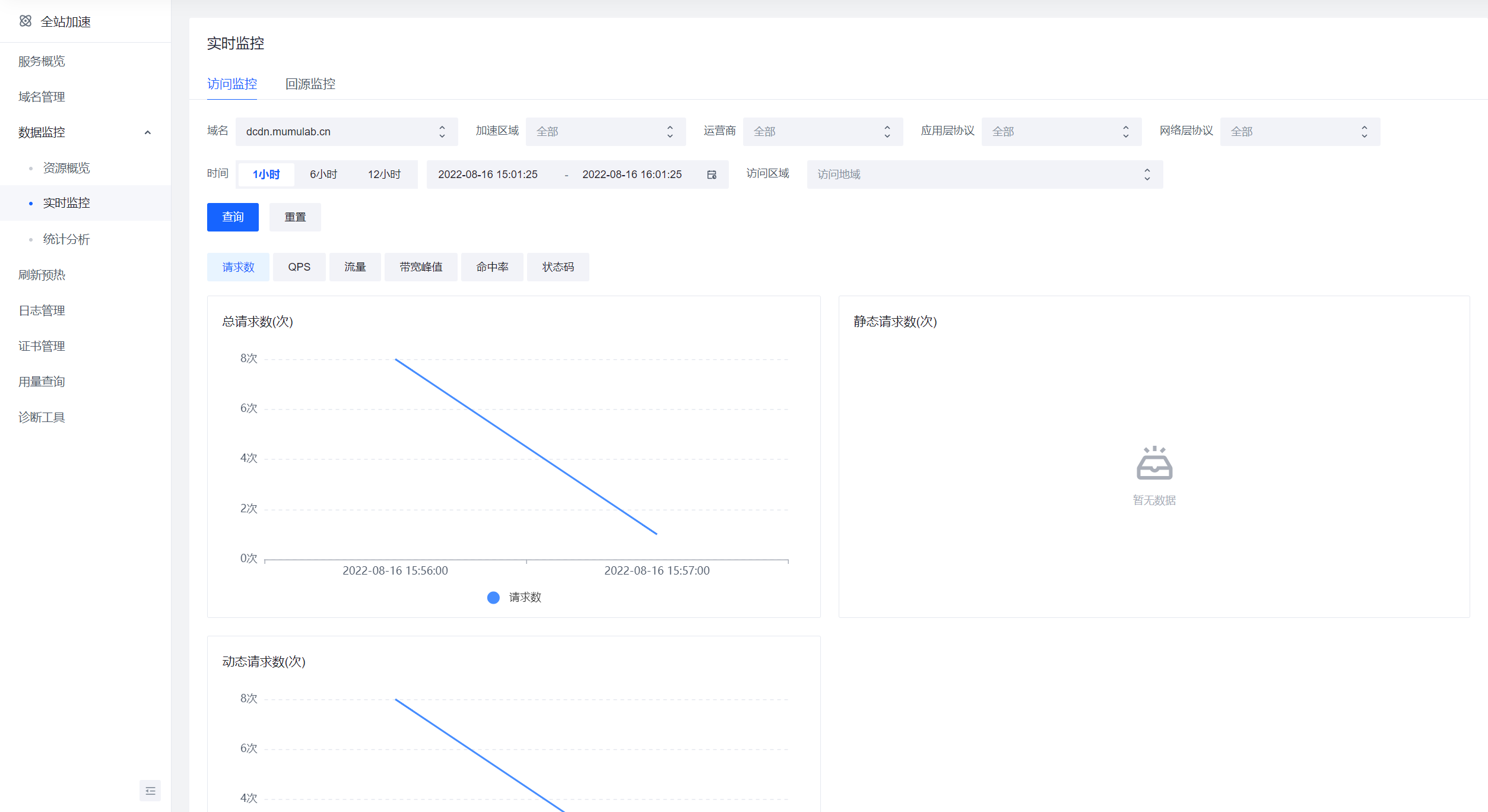This screenshot has width=1488, height=812.
Task: Select the 12小时 time range
Action: (384, 175)
